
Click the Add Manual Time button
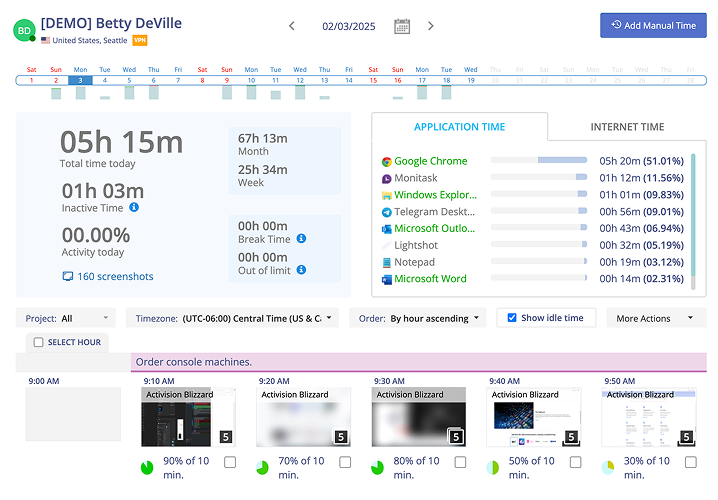tap(653, 25)
